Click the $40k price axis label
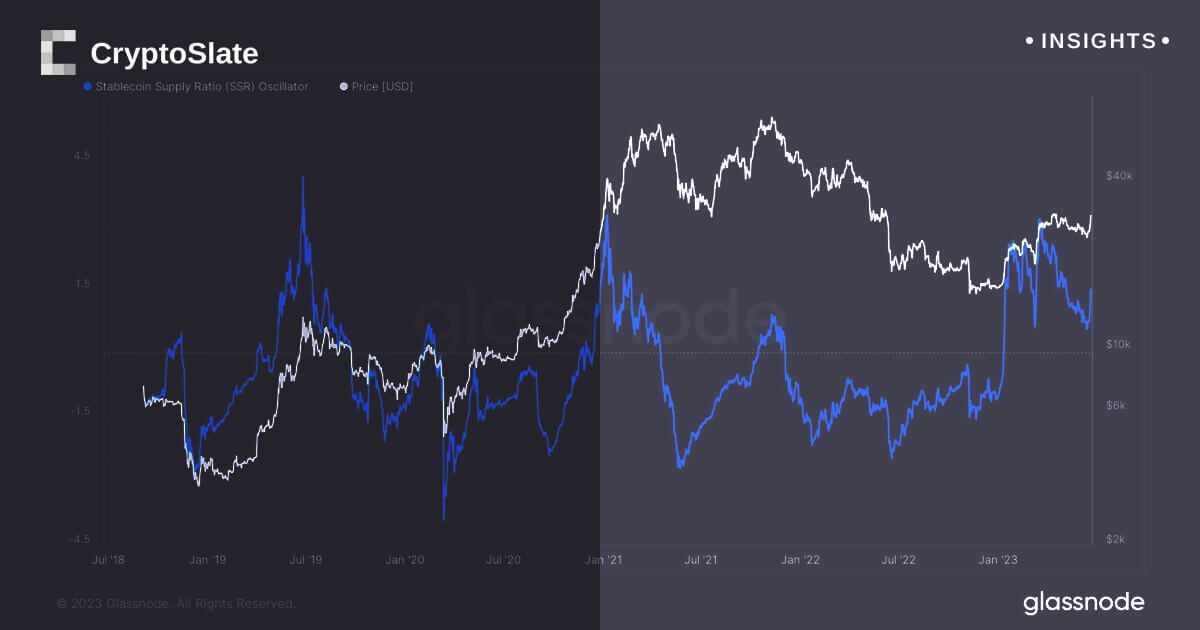 point(1118,176)
